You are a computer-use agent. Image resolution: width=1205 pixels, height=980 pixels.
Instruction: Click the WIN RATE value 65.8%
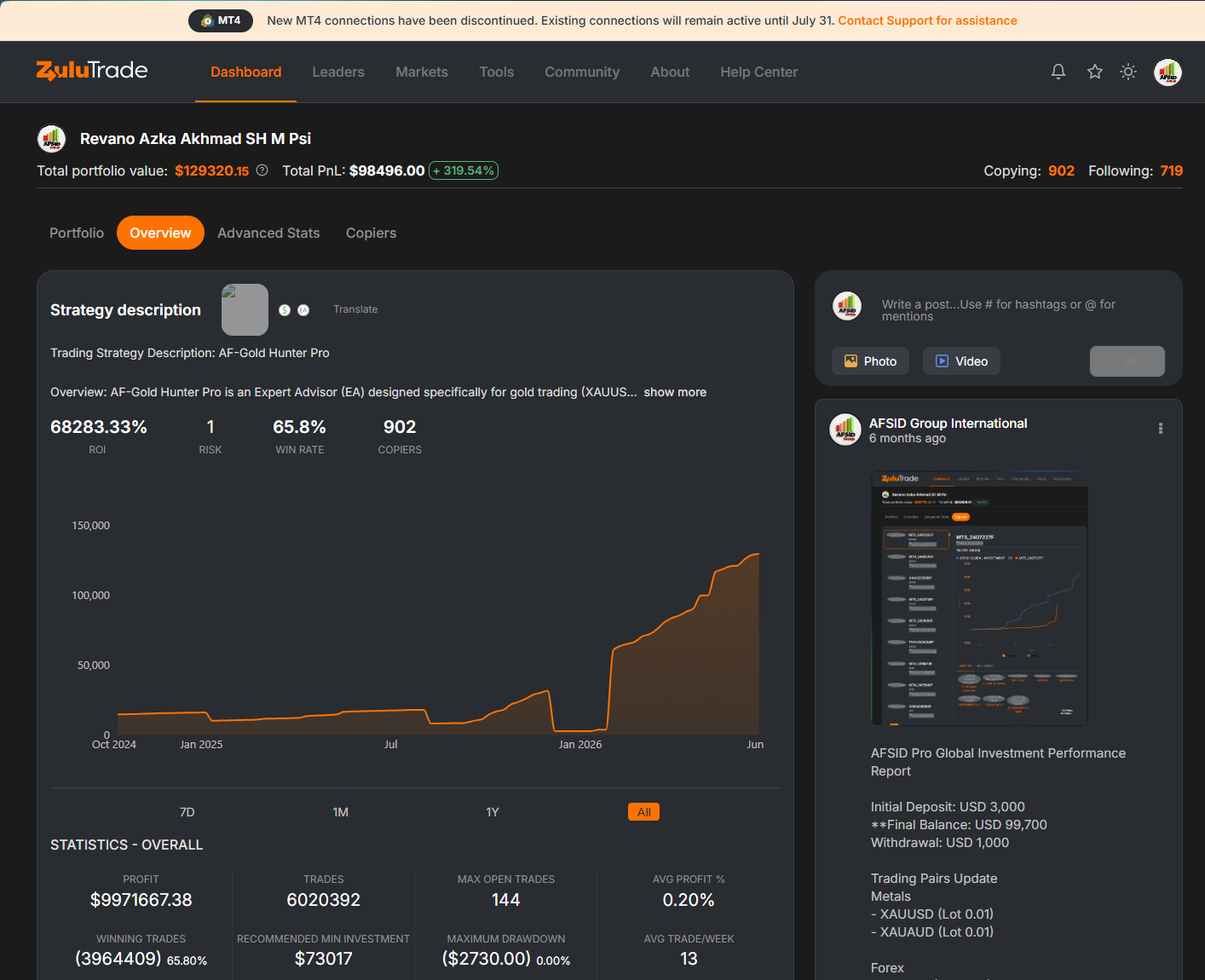(x=299, y=427)
